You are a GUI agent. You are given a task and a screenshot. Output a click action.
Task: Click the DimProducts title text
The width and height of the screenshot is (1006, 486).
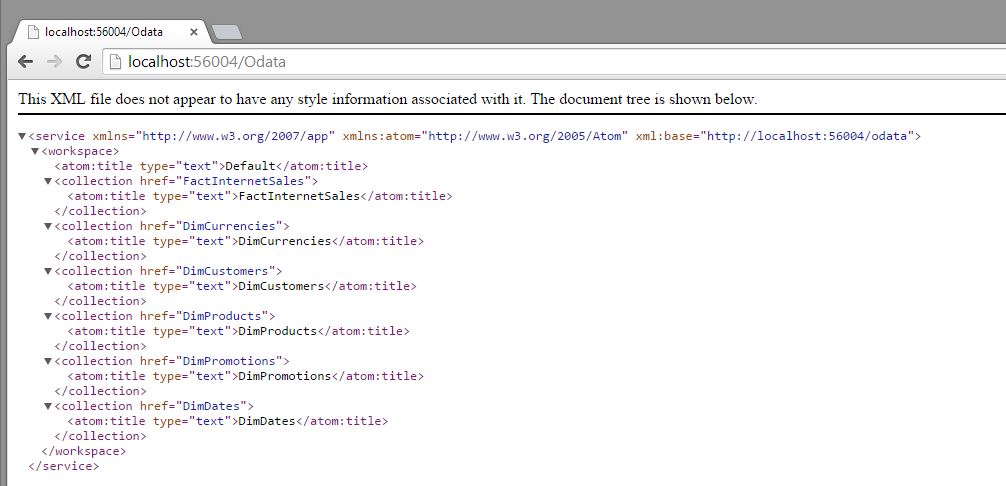[277, 331]
